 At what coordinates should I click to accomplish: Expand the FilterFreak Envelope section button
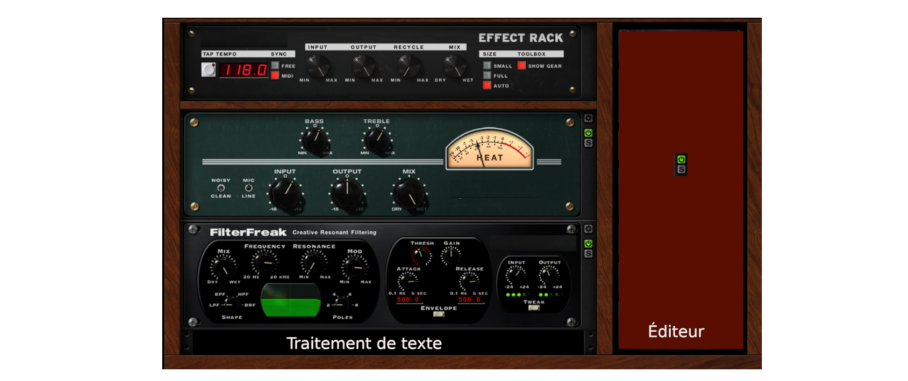(438, 314)
